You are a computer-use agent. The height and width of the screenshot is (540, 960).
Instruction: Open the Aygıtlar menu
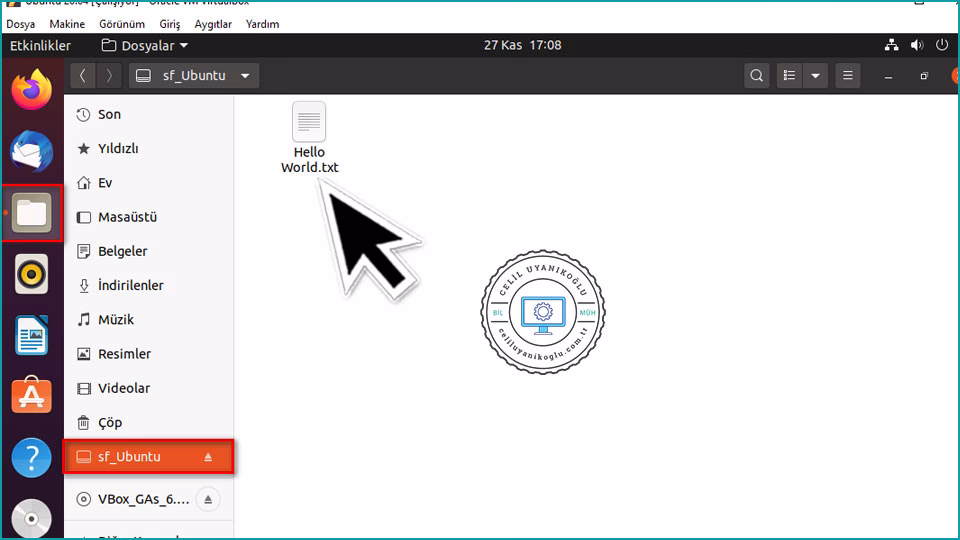213,24
